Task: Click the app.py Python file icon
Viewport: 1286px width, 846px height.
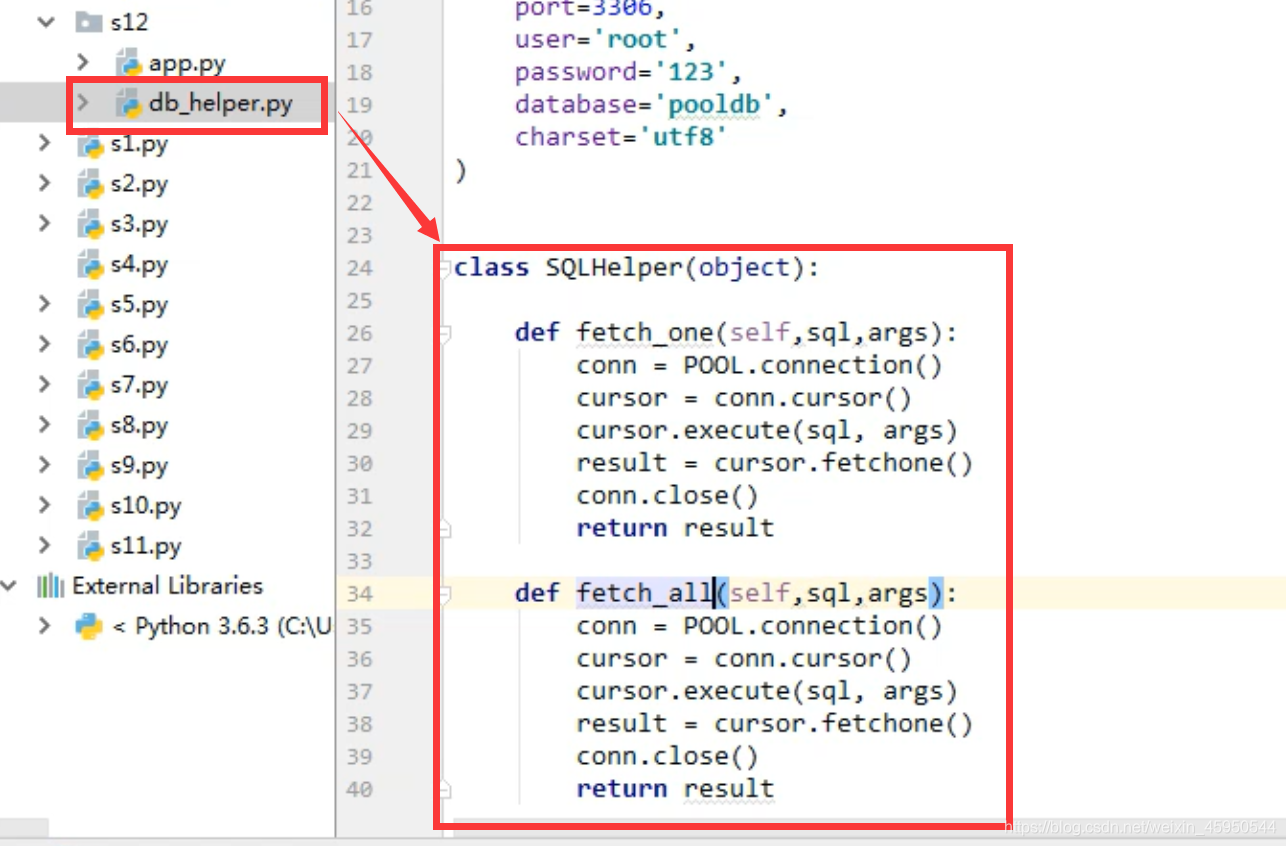Action: [129, 64]
